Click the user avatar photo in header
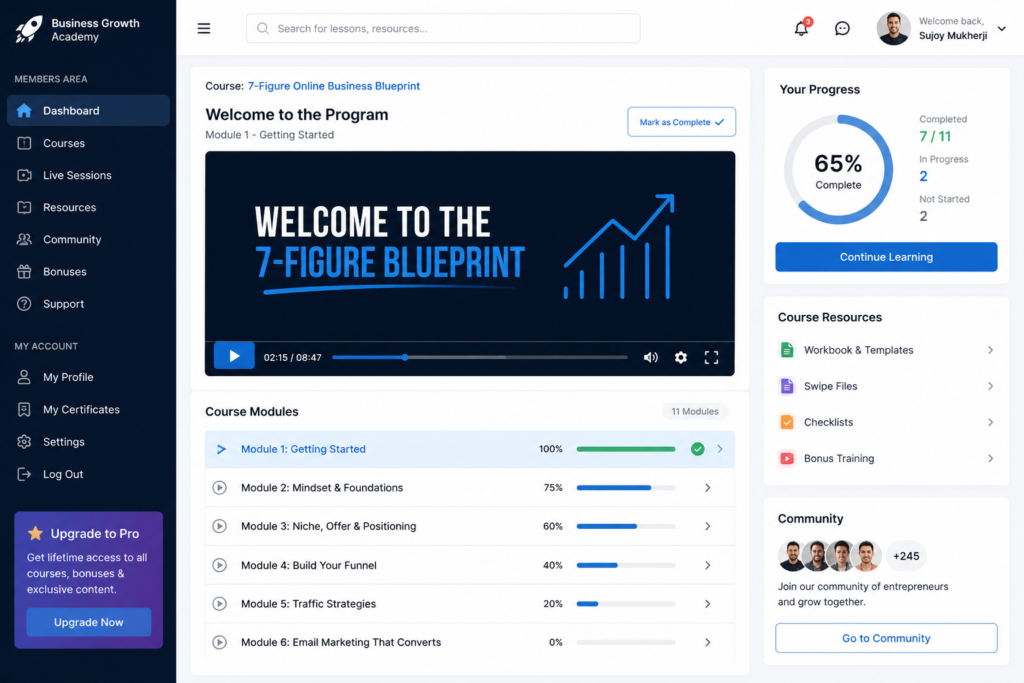Screen dimensions: 1024x683 tap(893, 29)
